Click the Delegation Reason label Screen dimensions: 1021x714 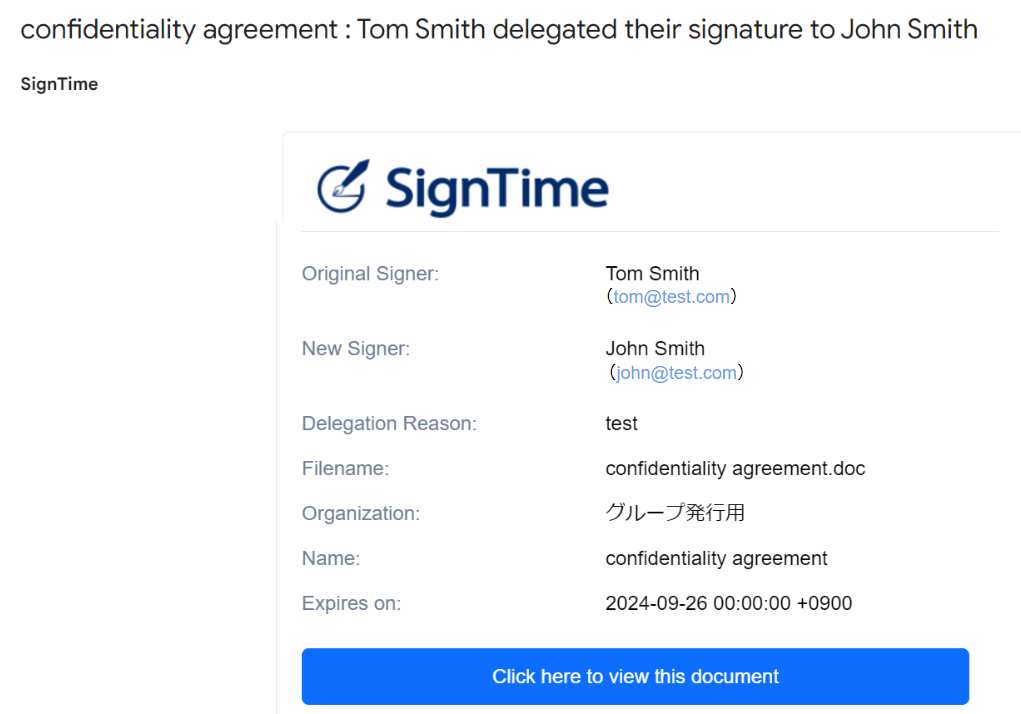pyautogui.click(x=389, y=423)
